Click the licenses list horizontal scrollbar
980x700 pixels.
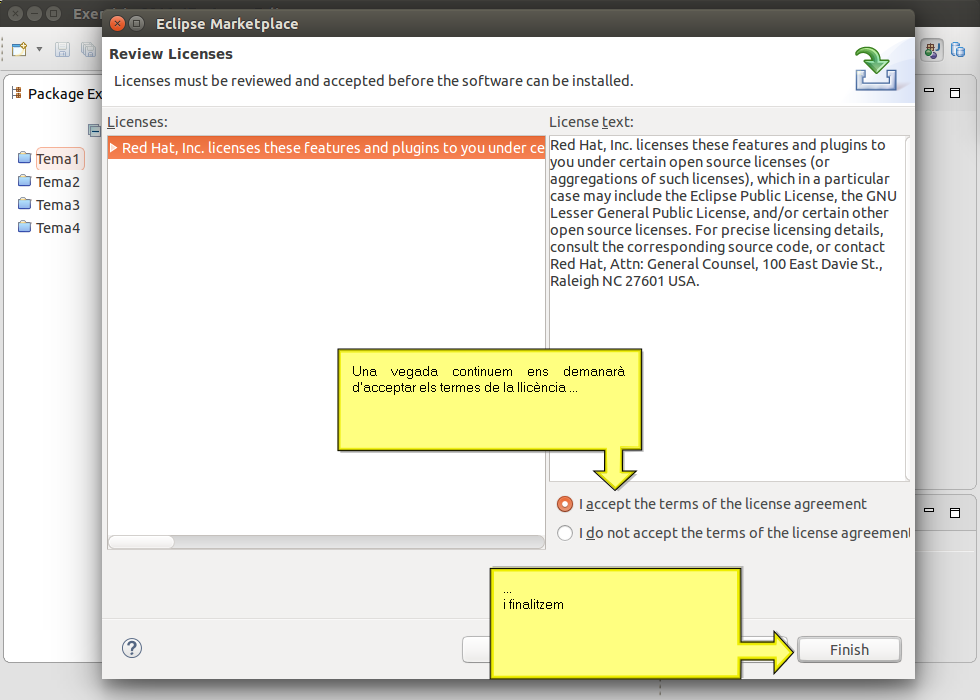pos(326,542)
